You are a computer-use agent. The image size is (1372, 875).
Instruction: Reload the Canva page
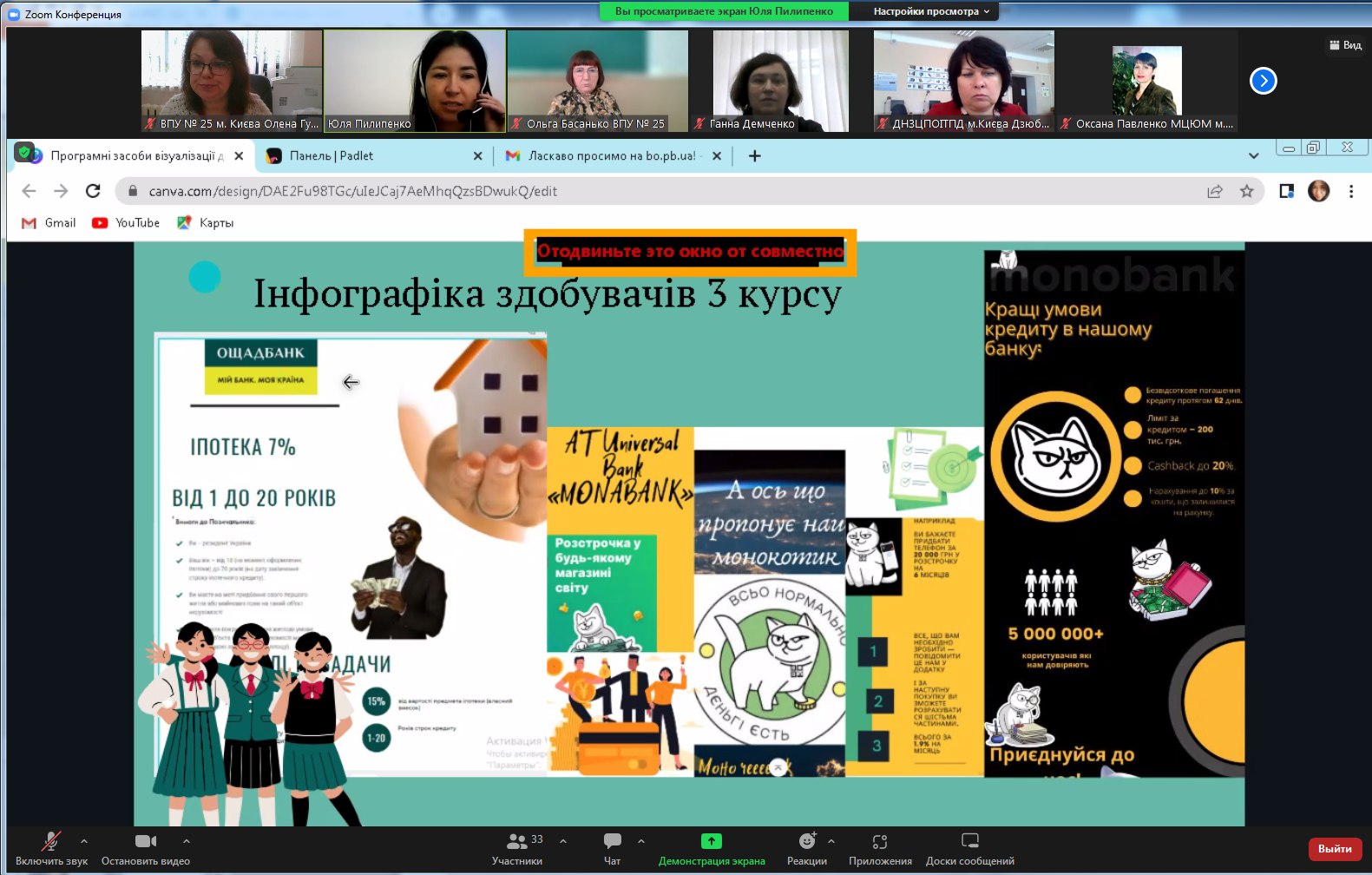[93, 191]
